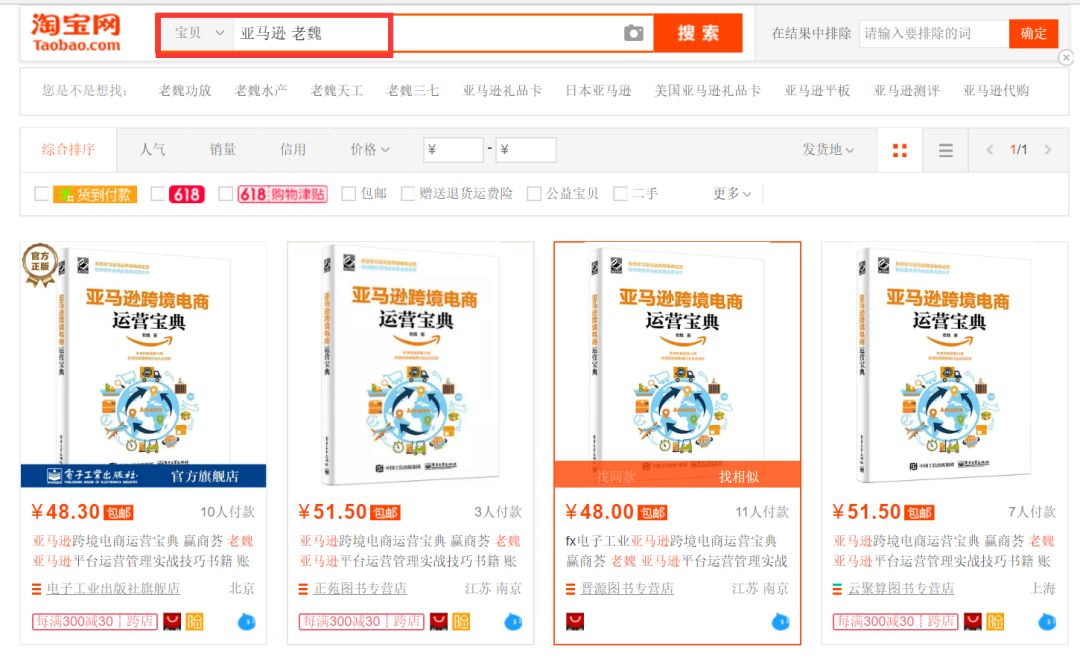Click the 确定 exclude button
This screenshot has height=658, width=1080.
pos(1033,33)
